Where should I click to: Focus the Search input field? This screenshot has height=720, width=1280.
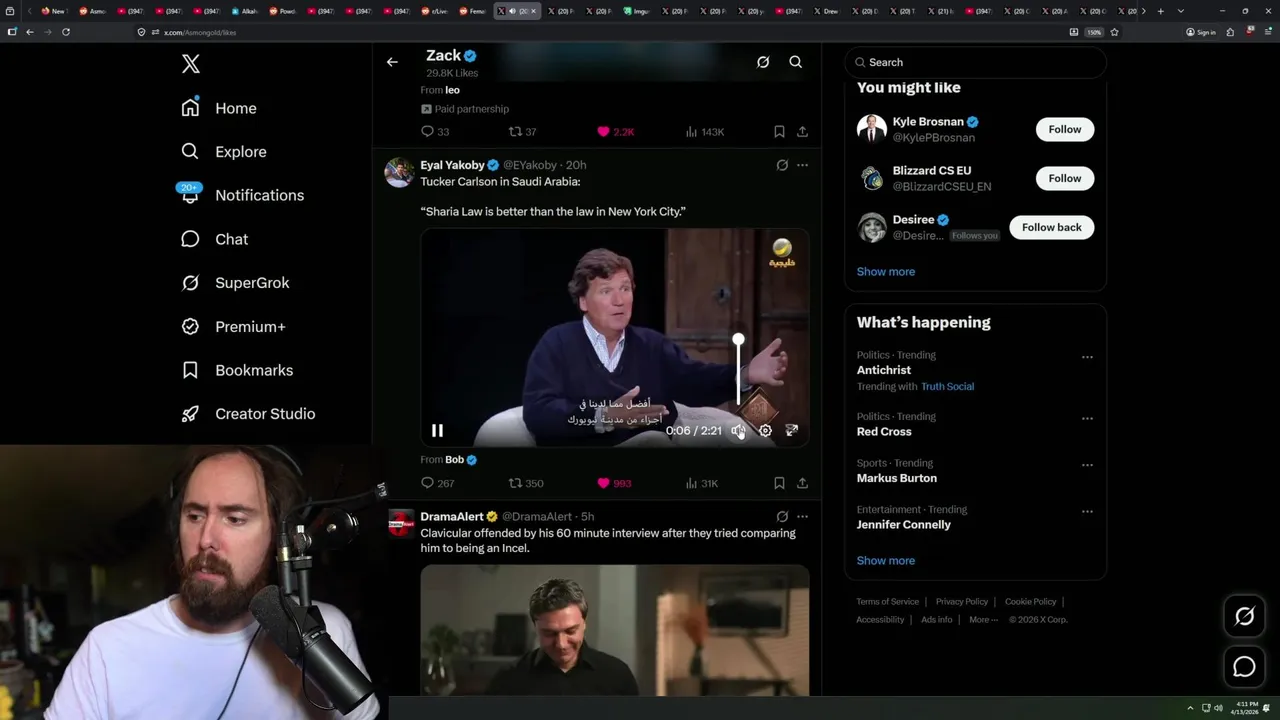(975, 62)
